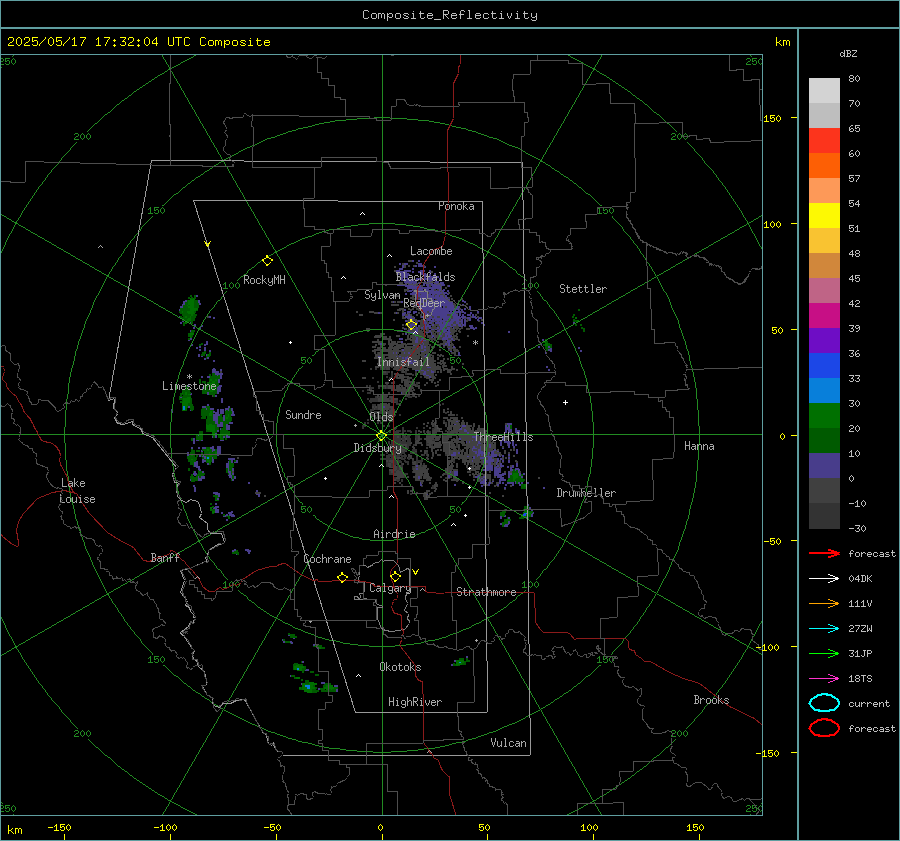Viewport: 900px width, 841px height.
Task: Pick the indigo swatch between 10 and 0 dBZ
Action: (x=824, y=466)
